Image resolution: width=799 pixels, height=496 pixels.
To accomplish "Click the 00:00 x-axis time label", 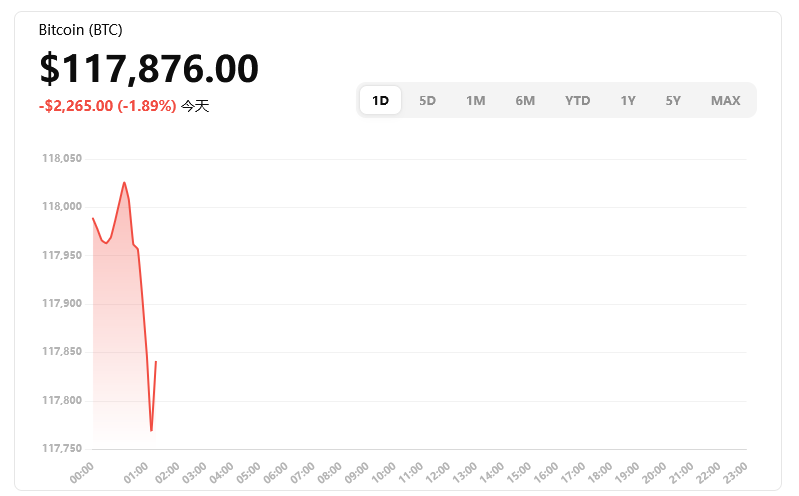I will (x=82, y=471).
